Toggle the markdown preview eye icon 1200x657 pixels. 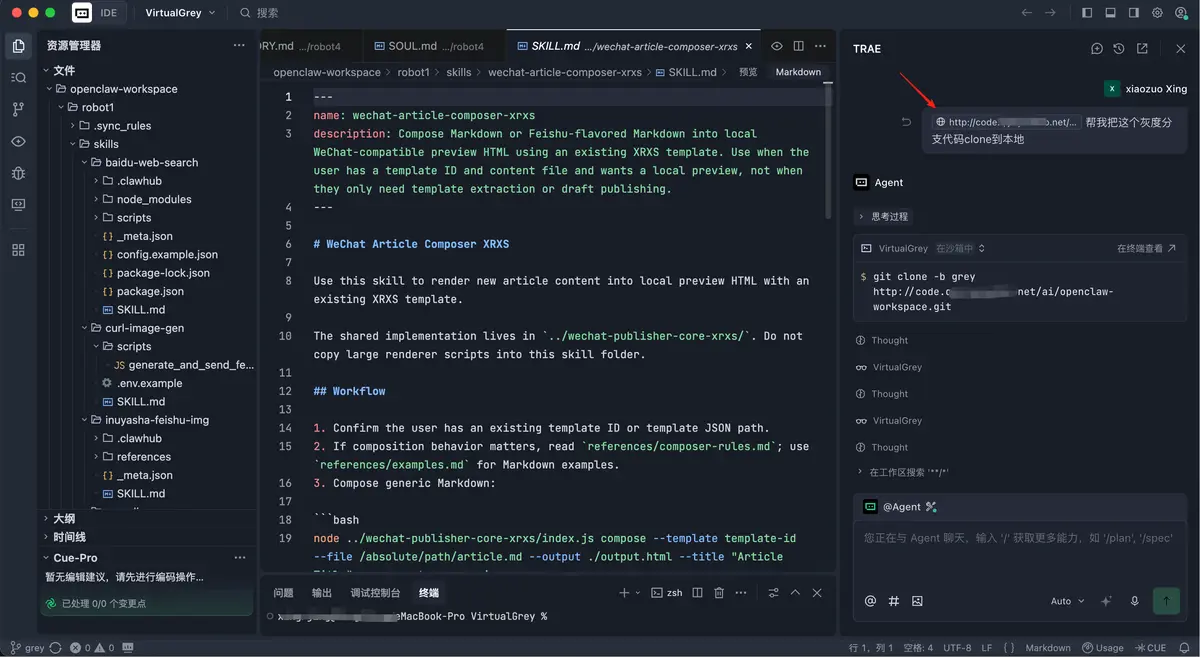776,46
